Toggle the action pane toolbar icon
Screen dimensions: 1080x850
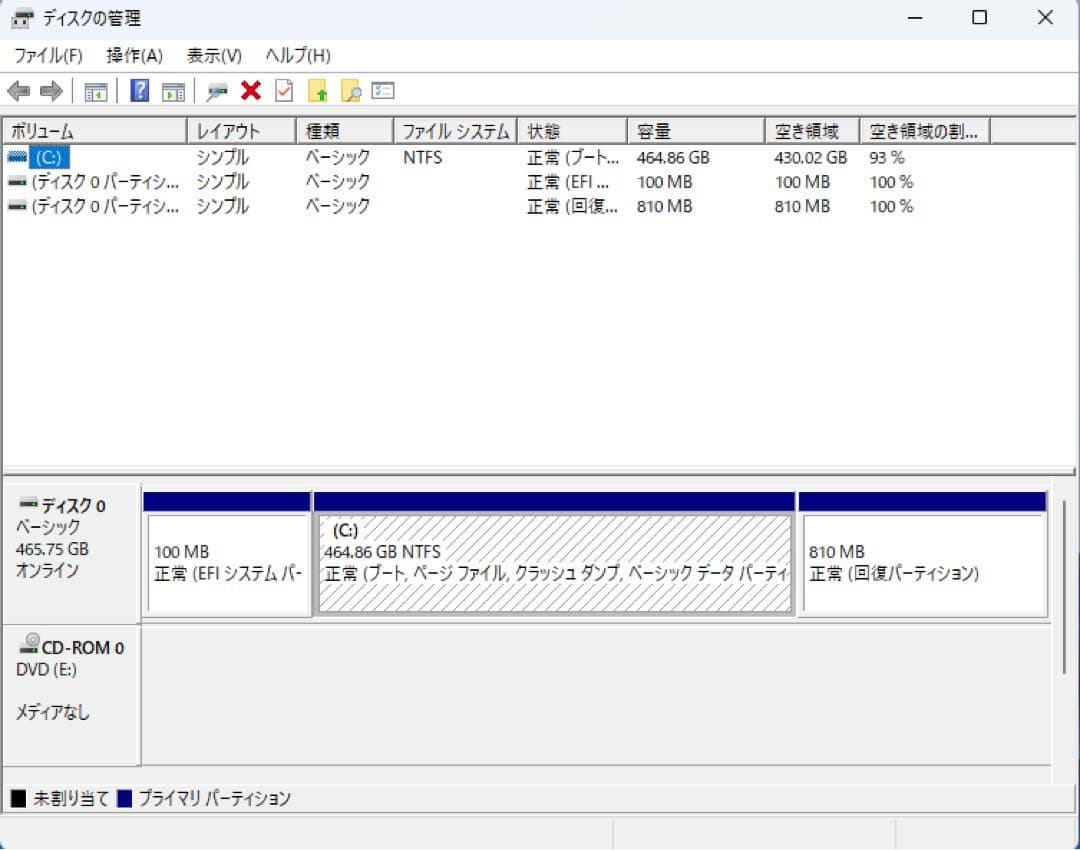(x=173, y=91)
